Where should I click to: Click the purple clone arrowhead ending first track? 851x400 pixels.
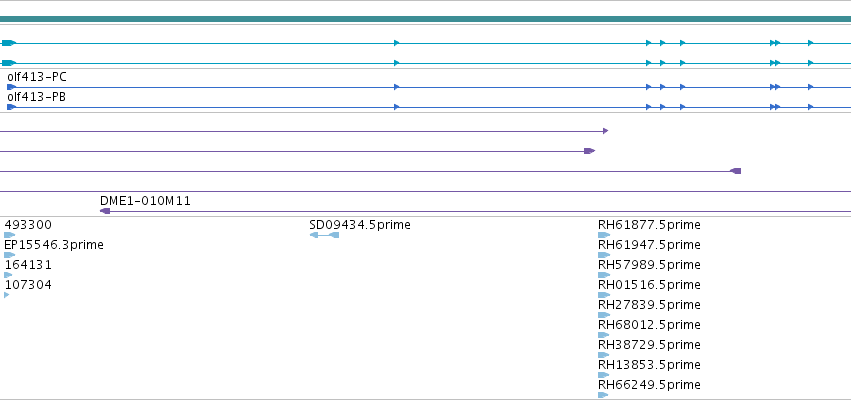tap(606, 131)
